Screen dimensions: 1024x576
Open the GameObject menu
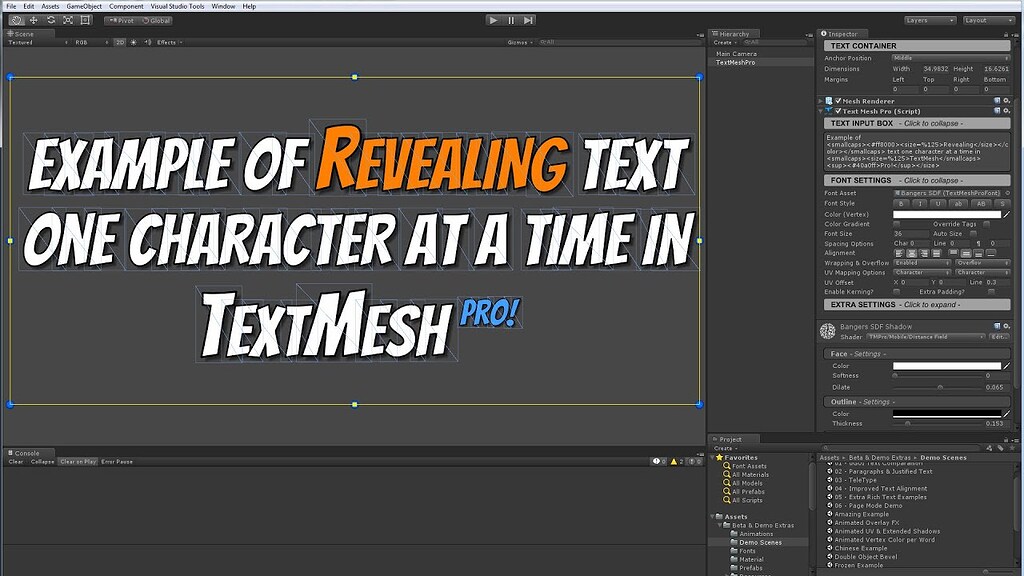(x=86, y=5)
